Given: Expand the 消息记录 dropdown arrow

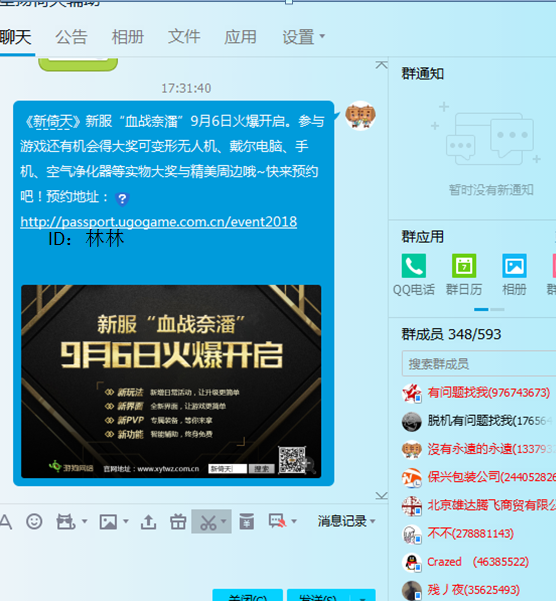Looking at the screenshot, I should pos(372,521).
